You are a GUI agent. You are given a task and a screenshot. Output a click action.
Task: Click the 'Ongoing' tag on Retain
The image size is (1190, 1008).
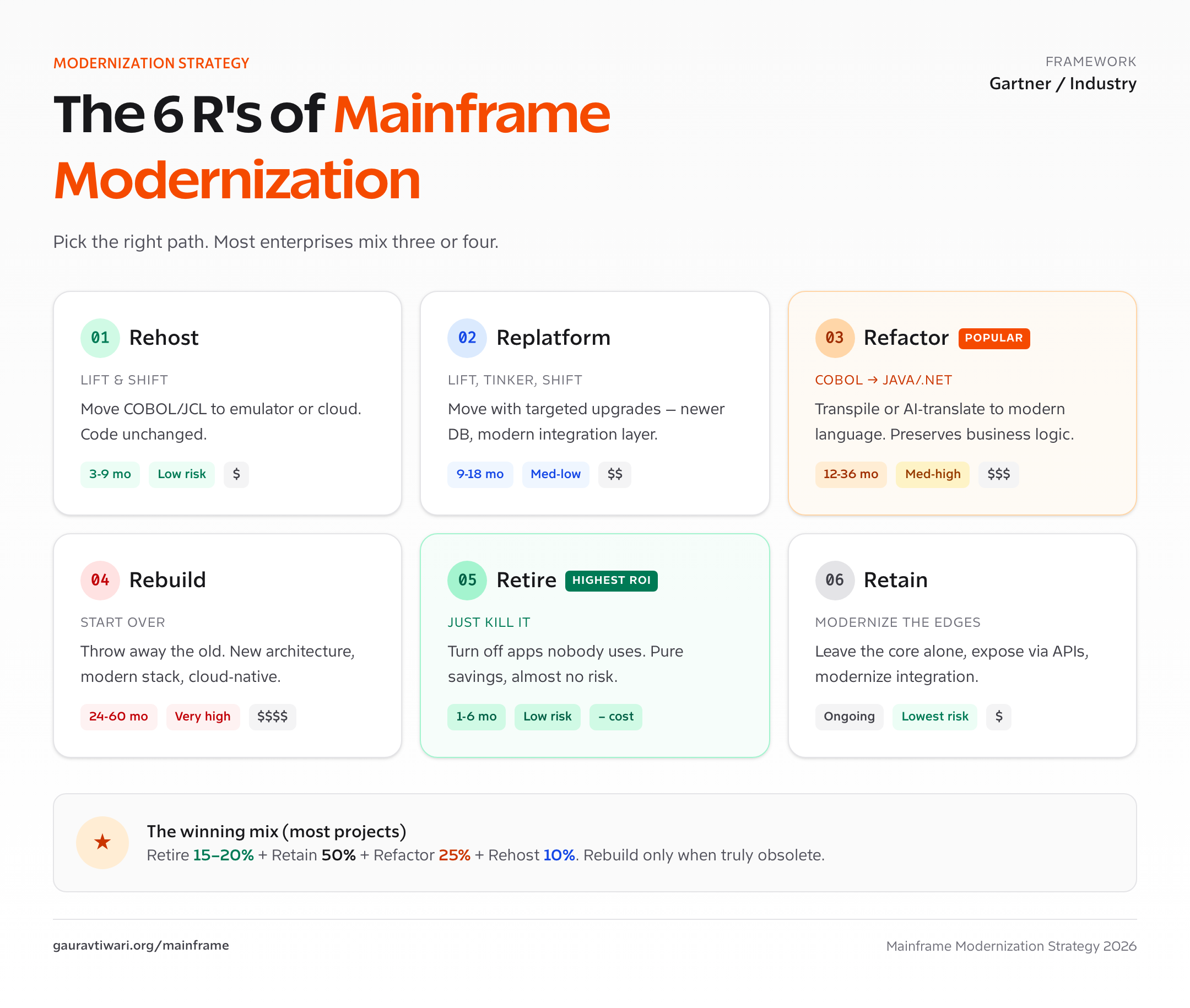coord(850,717)
